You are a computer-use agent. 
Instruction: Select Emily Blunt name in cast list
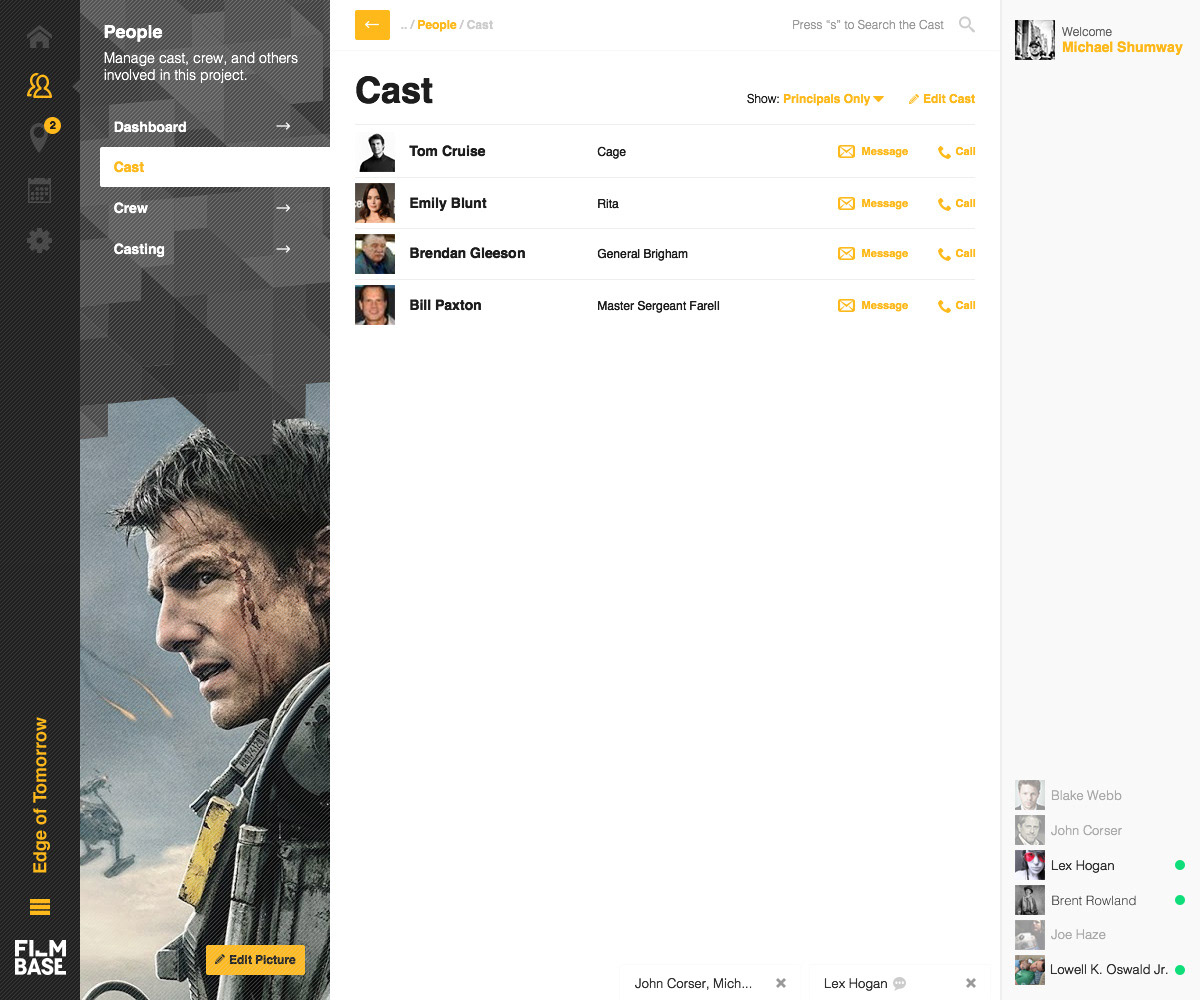pos(448,203)
